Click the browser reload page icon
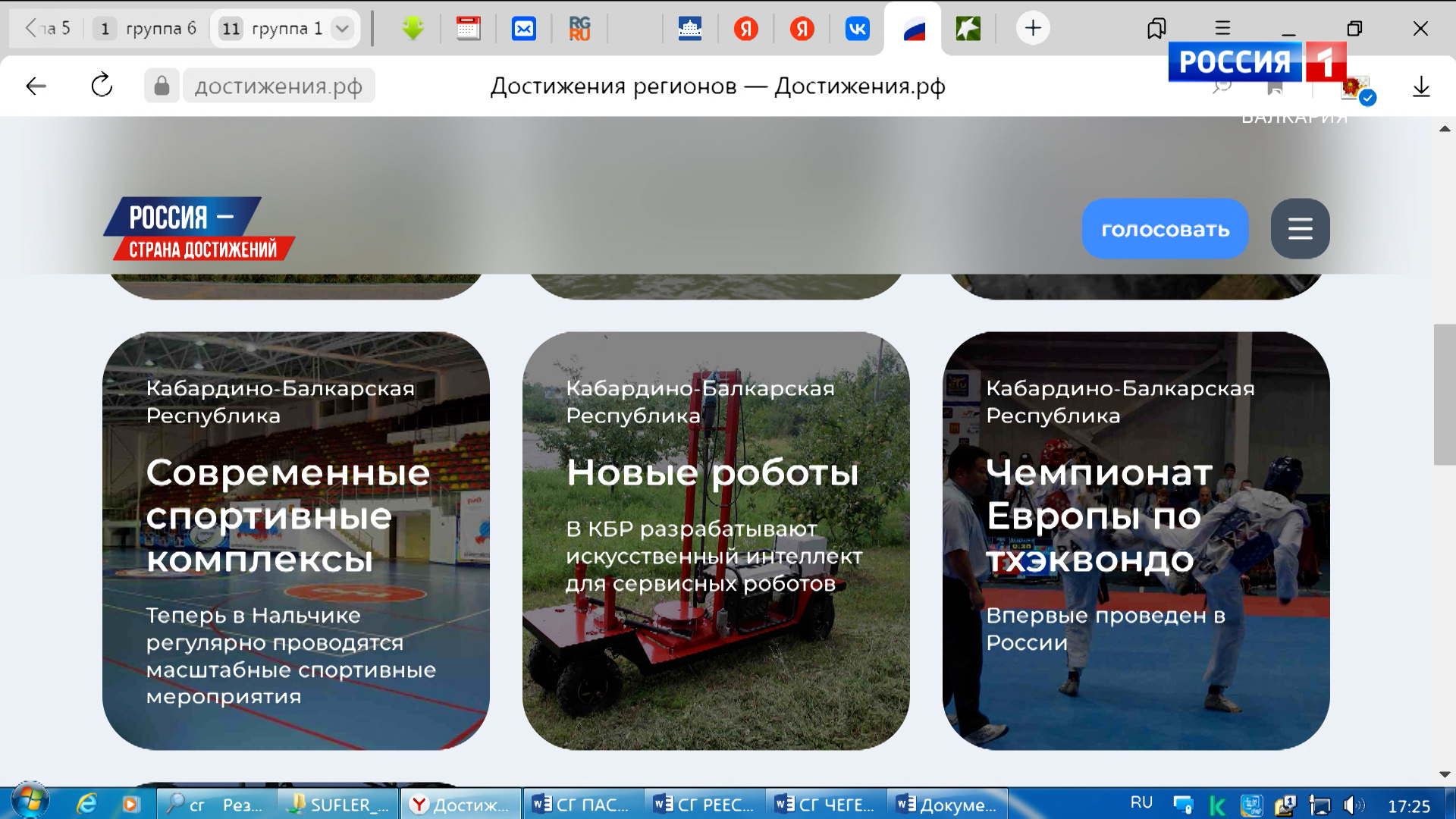Image resolution: width=1456 pixels, height=819 pixels. pos(102,86)
